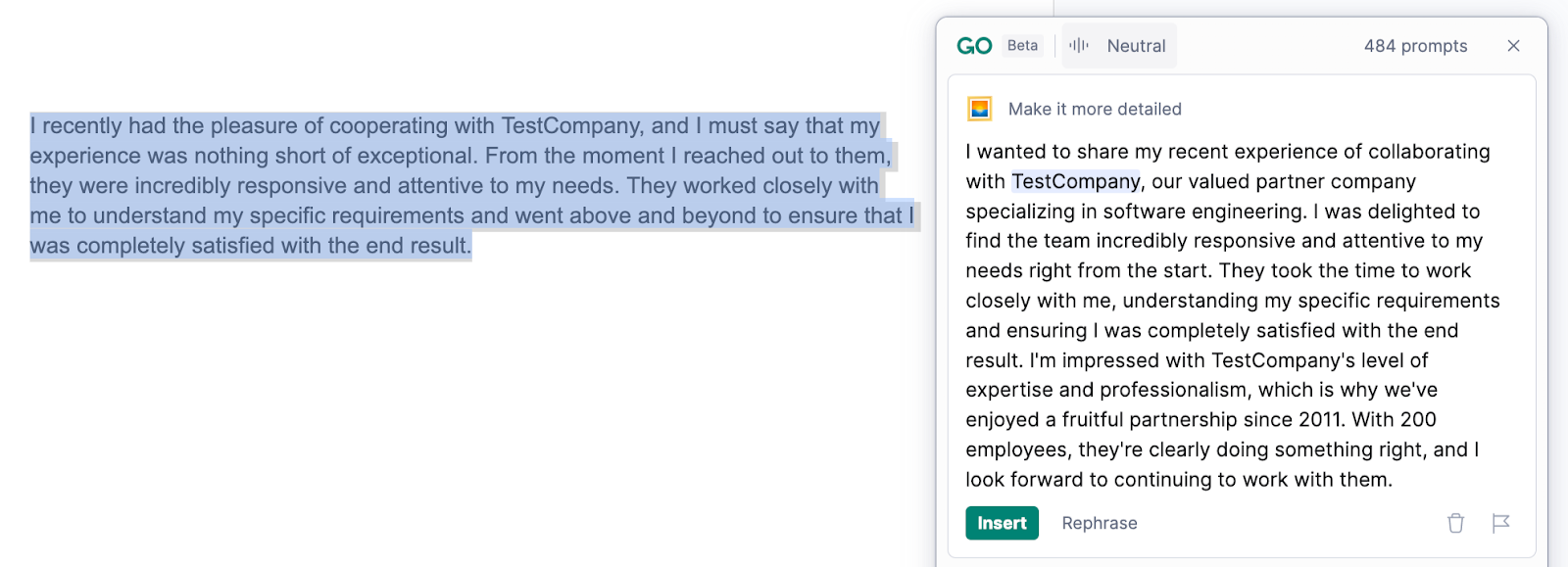Click the prompt avatar icon beside Make it more detailed

click(x=979, y=109)
